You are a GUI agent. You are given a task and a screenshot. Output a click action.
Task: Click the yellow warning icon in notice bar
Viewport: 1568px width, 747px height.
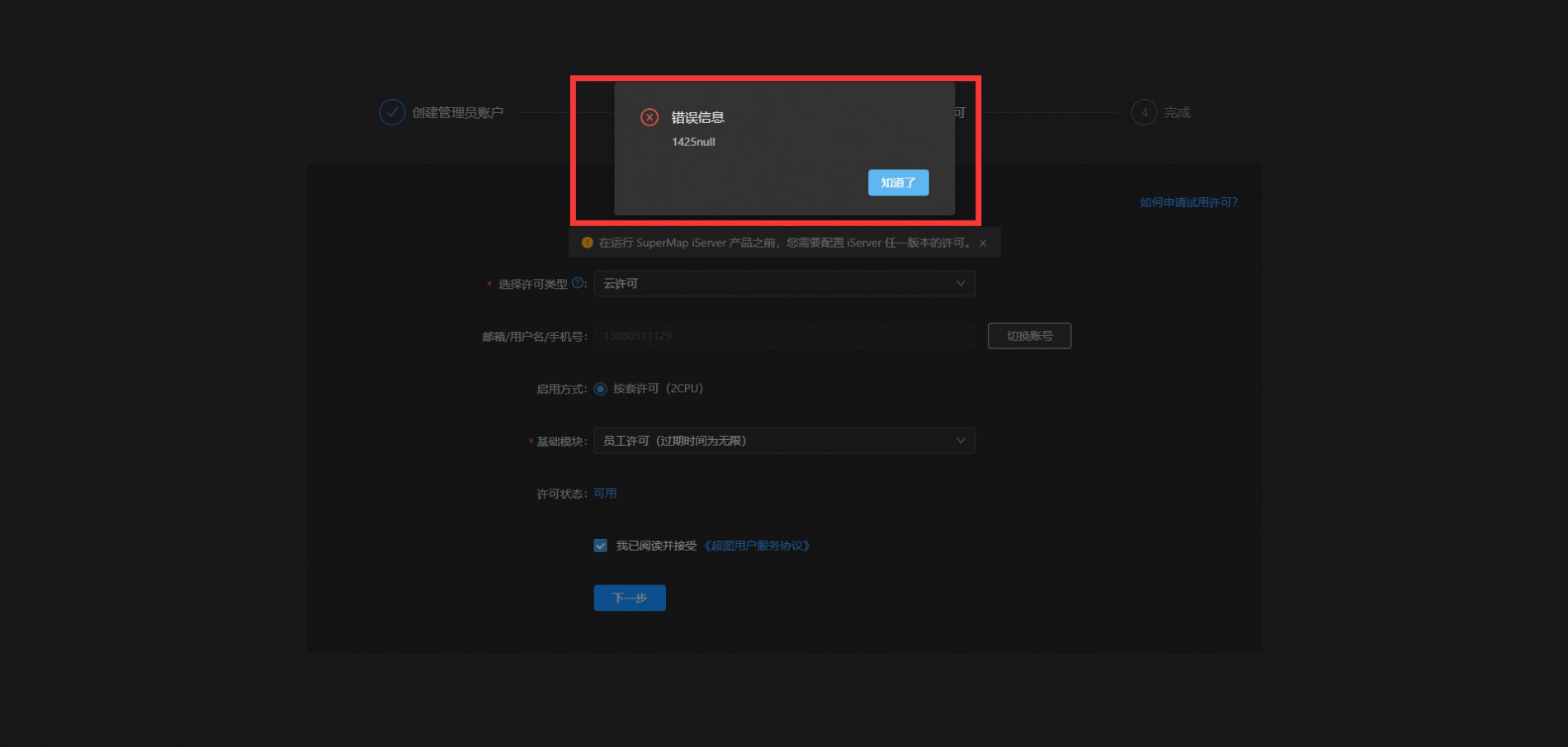point(587,243)
